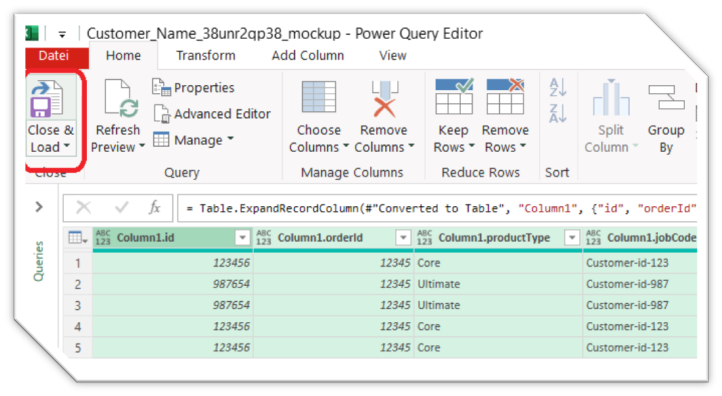This screenshot has height=396, width=722.
Task: Sort descending Z to A
Action: click(558, 113)
